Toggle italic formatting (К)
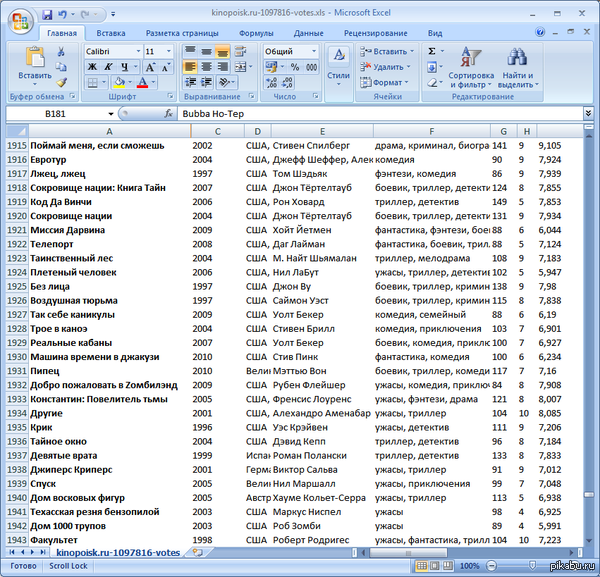Screen dimensions: 600x577 (x=105, y=67)
